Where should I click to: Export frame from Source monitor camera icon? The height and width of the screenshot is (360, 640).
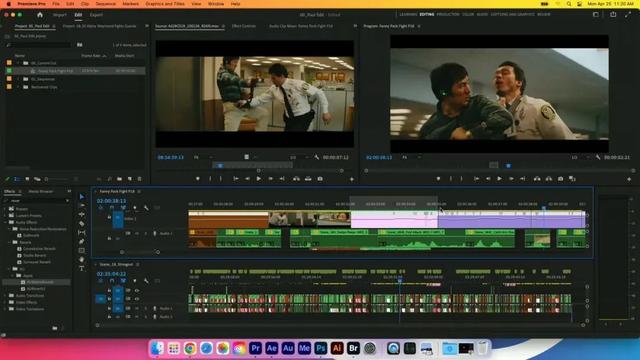320,179
